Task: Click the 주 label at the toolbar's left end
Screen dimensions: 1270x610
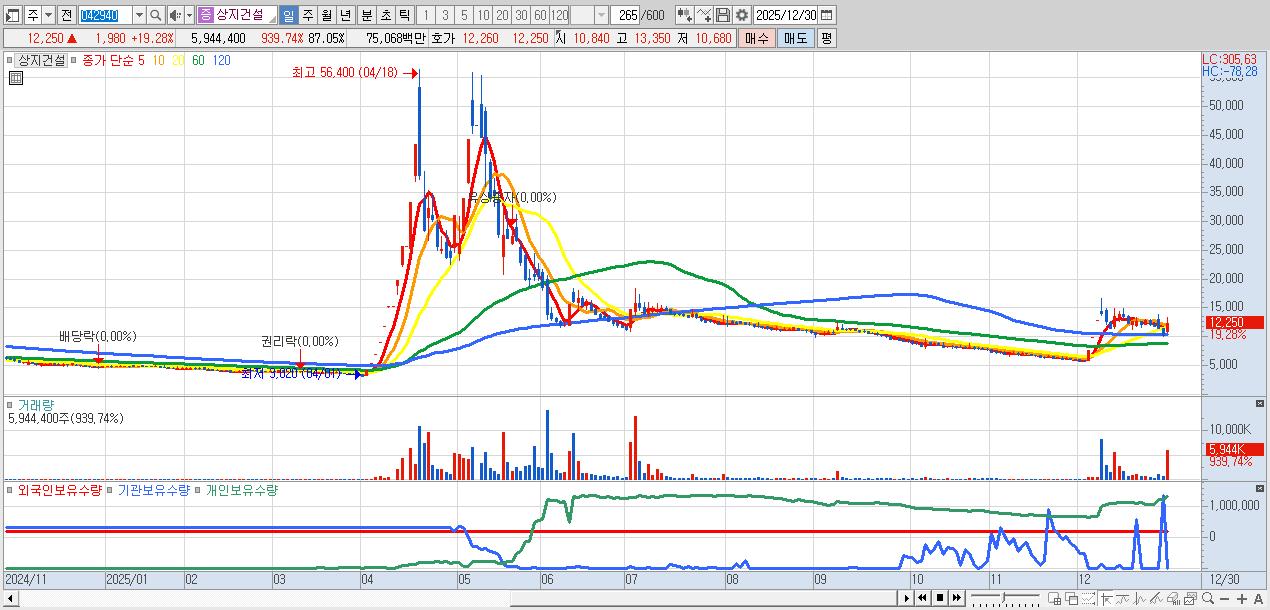Action: (x=32, y=15)
